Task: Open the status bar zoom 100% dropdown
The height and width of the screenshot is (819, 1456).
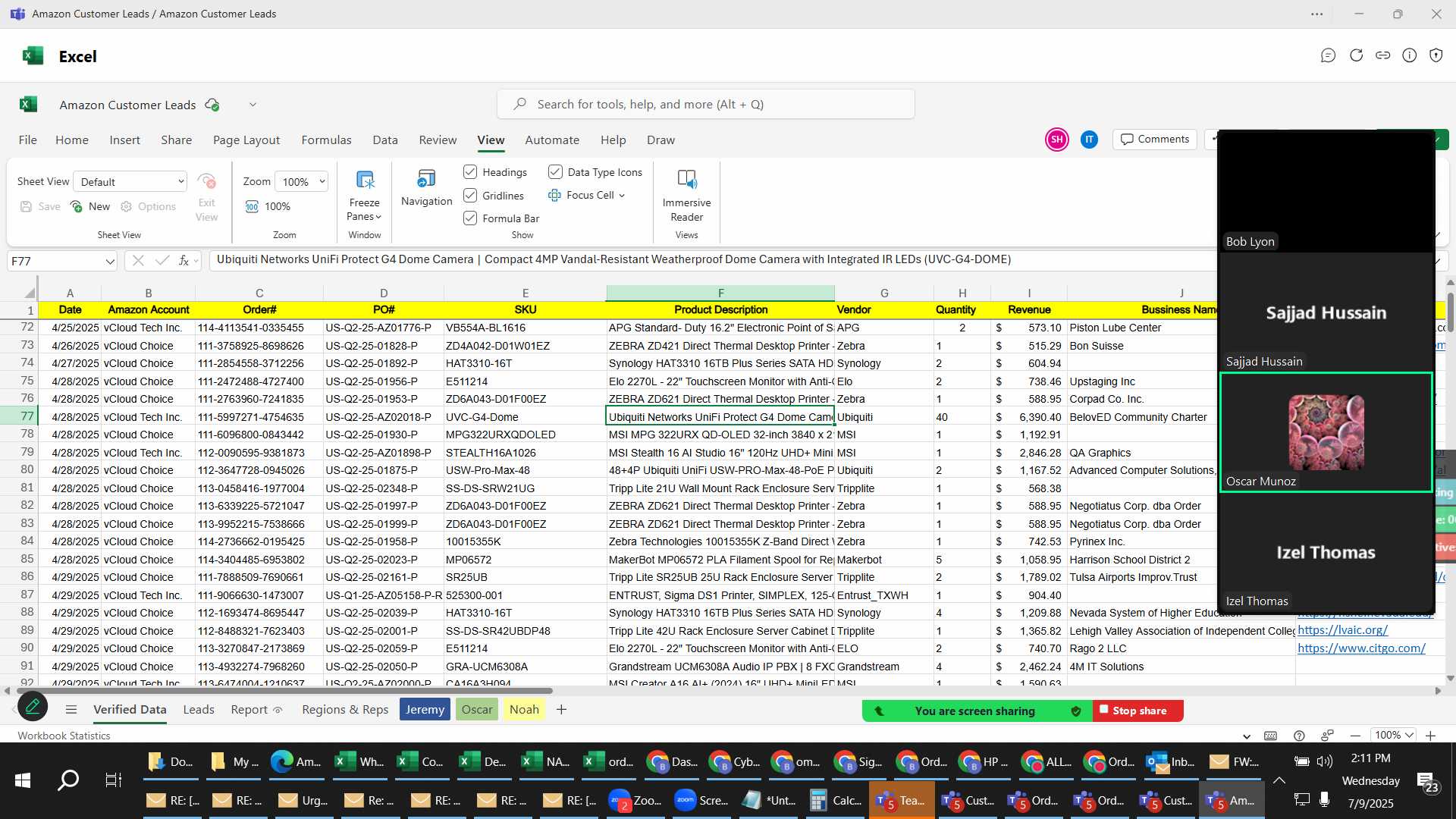Action: point(1395,736)
